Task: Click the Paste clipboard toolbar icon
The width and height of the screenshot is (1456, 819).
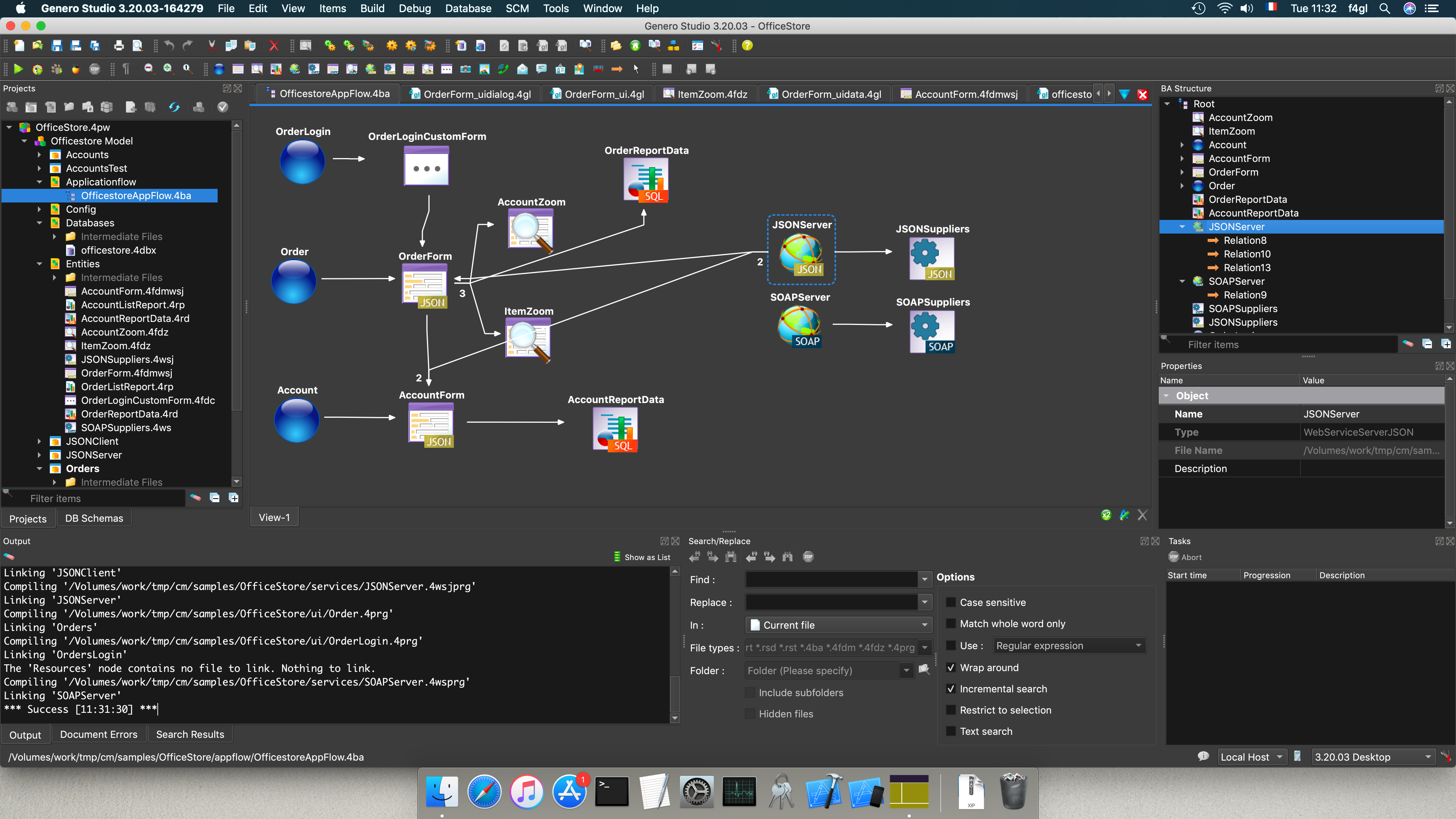Action: click(250, 46)
